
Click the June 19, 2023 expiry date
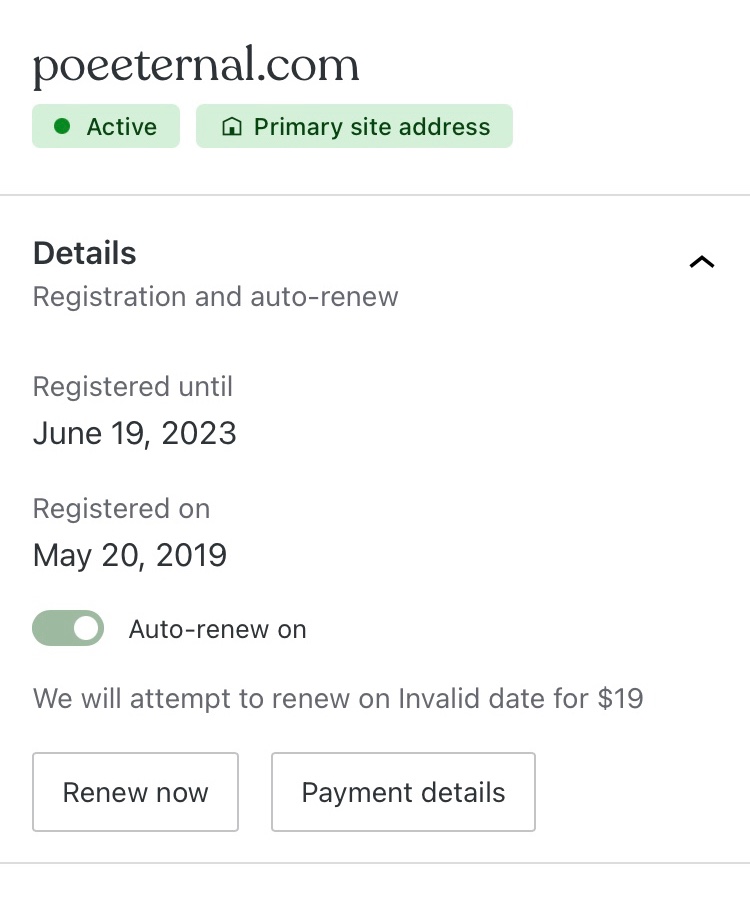pos(135,433)
